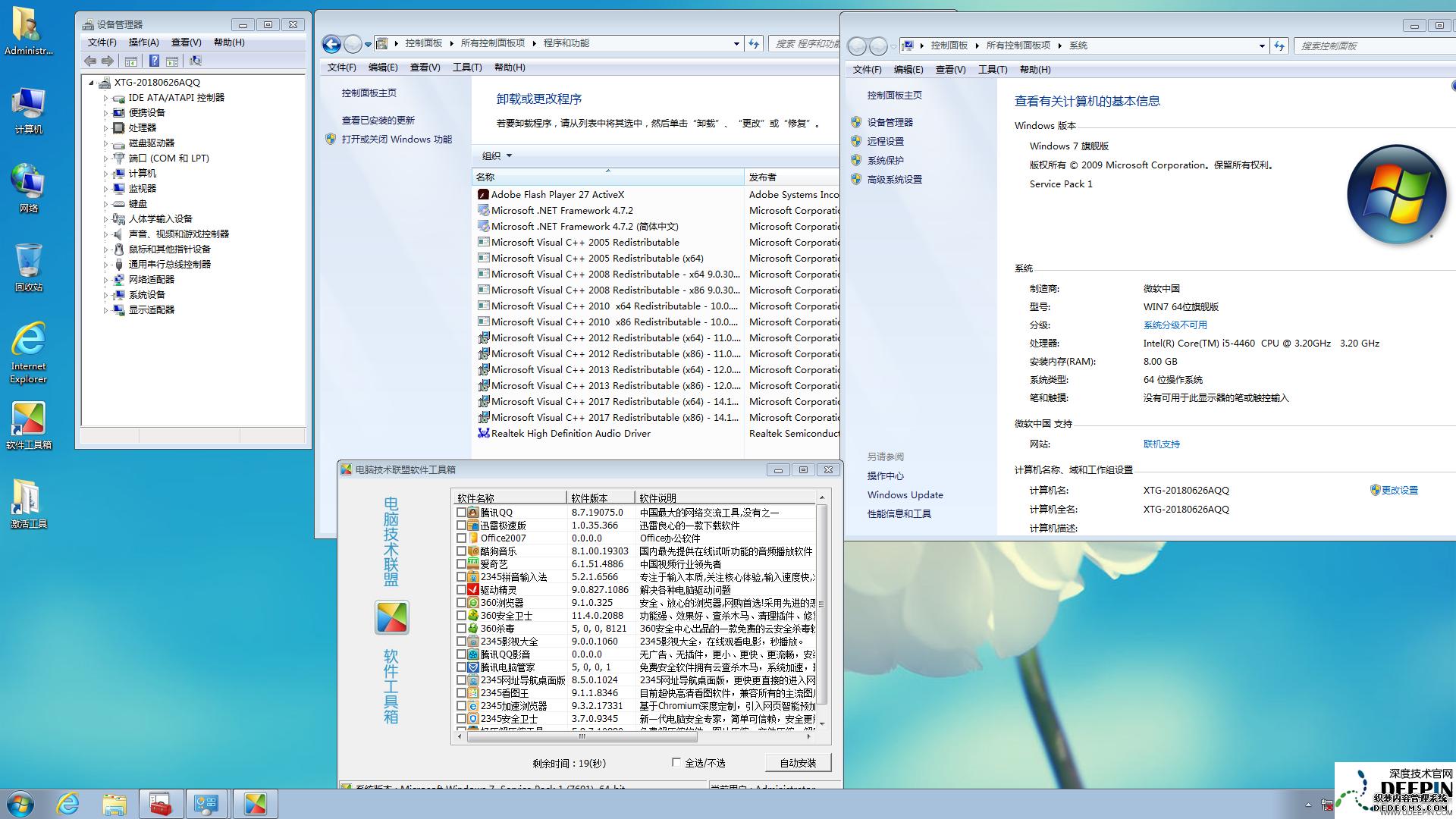Expand the 显示适配器 tree node
The height and width of the screenshot is (819, 1456).
pos(105,310)
